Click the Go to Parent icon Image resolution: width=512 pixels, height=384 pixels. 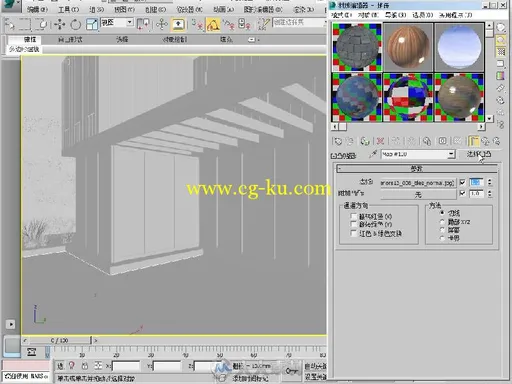[485, 141]
